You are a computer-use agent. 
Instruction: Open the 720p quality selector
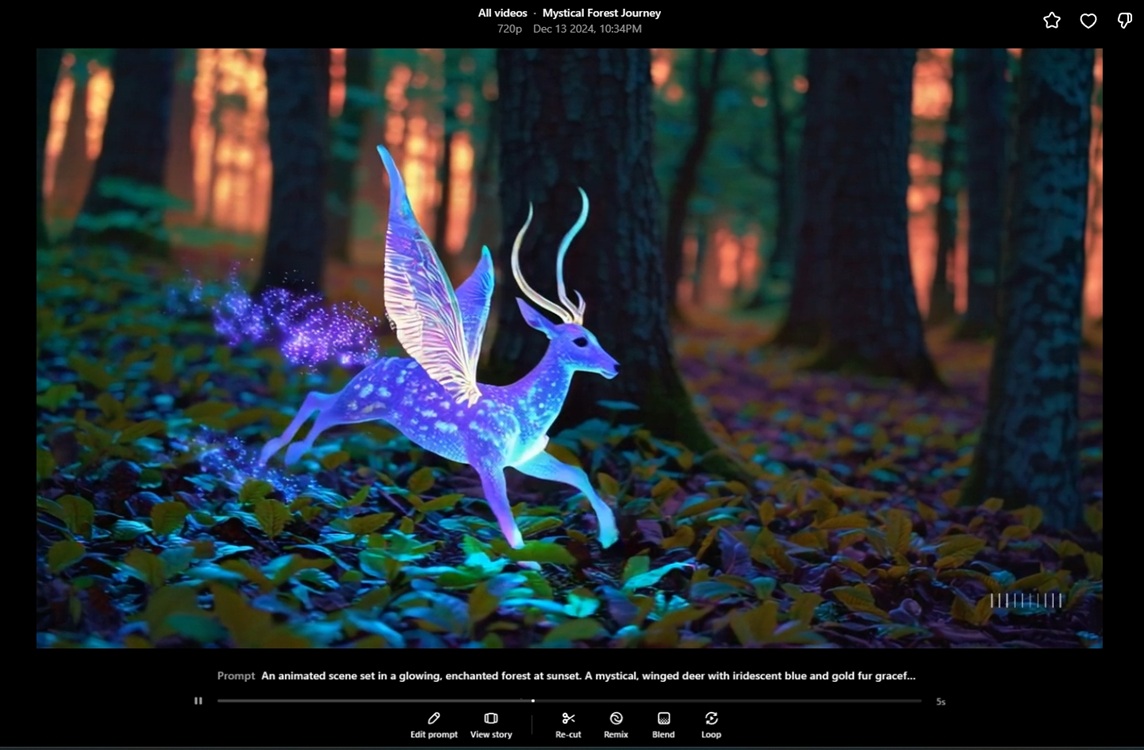[x=509, y=29]
